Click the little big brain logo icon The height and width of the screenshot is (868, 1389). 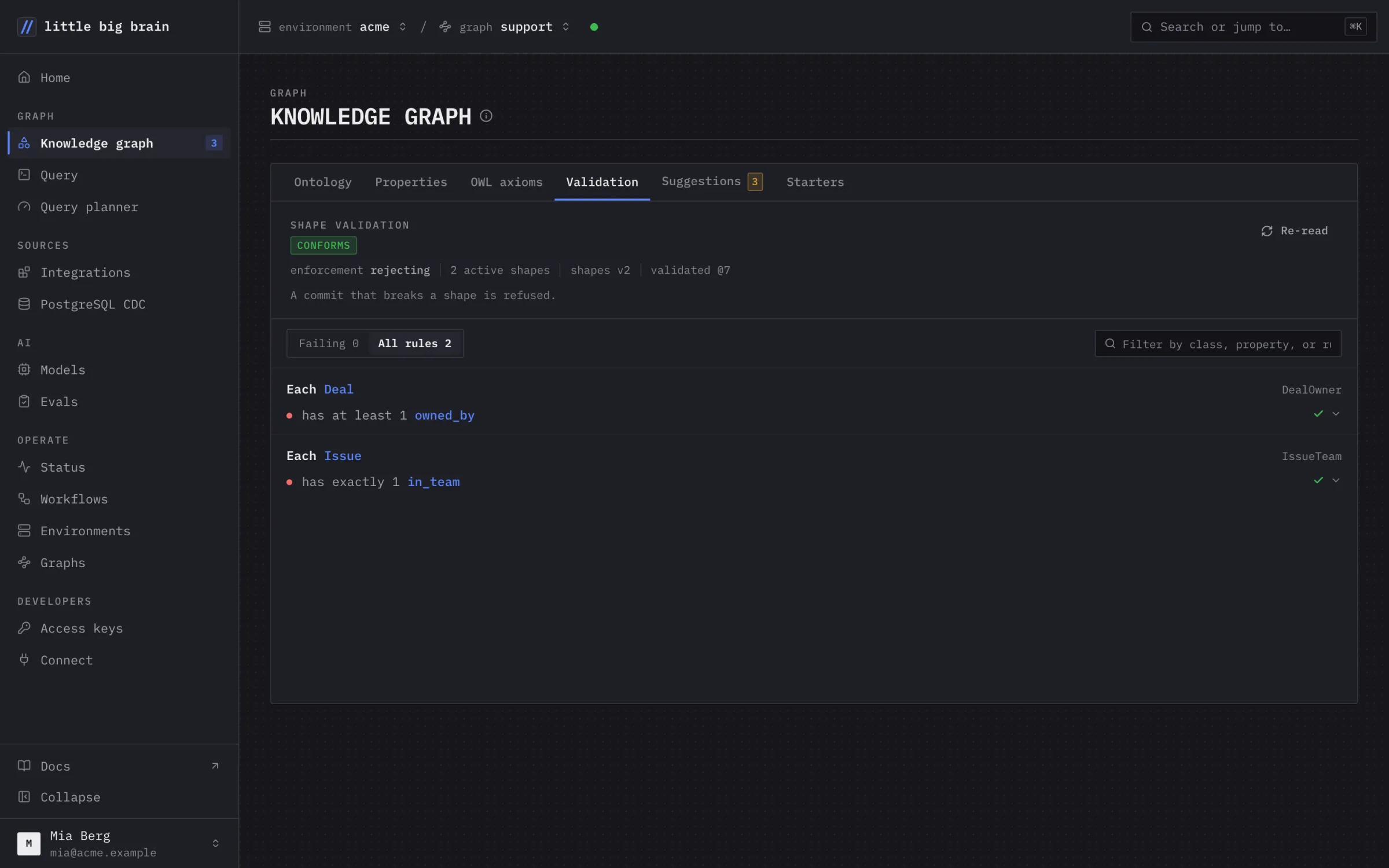pyautogui.click(x=27, y=27)
